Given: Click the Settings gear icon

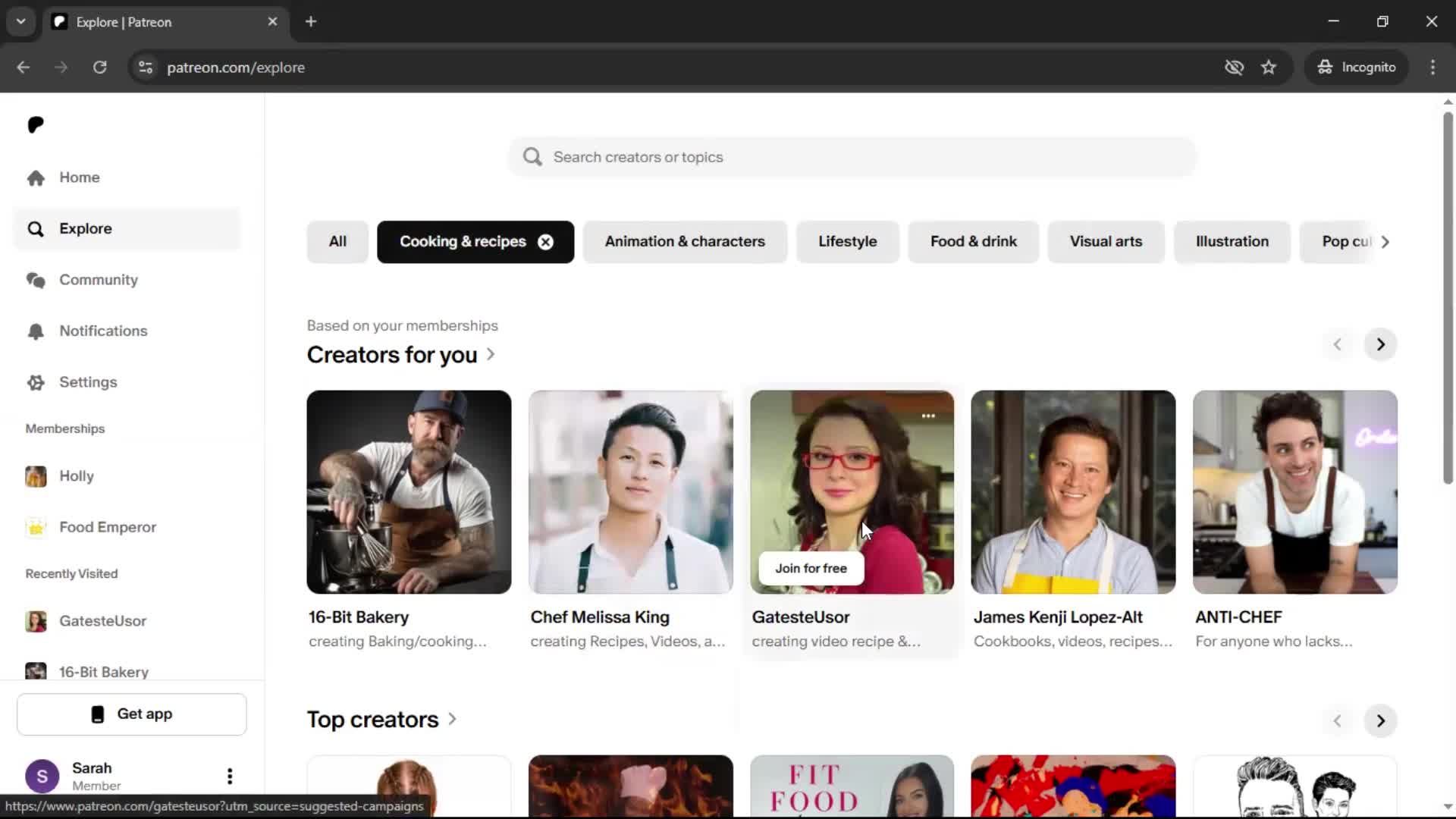Looking at the screenshot, I should tap(36, 382).
